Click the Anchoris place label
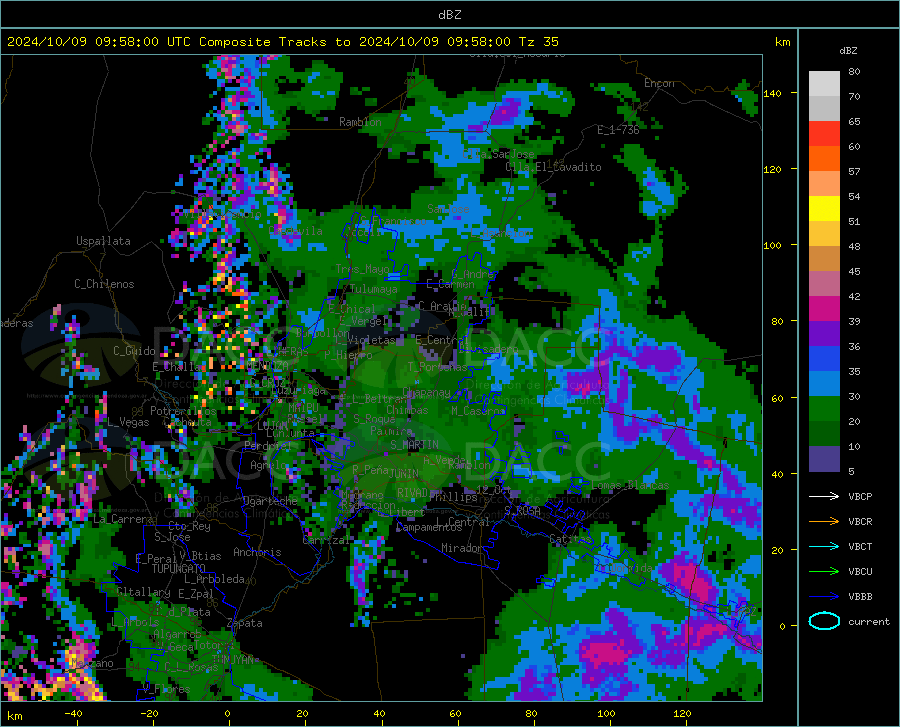The height and width of the screenshot is (727, 900). (257, 552)
